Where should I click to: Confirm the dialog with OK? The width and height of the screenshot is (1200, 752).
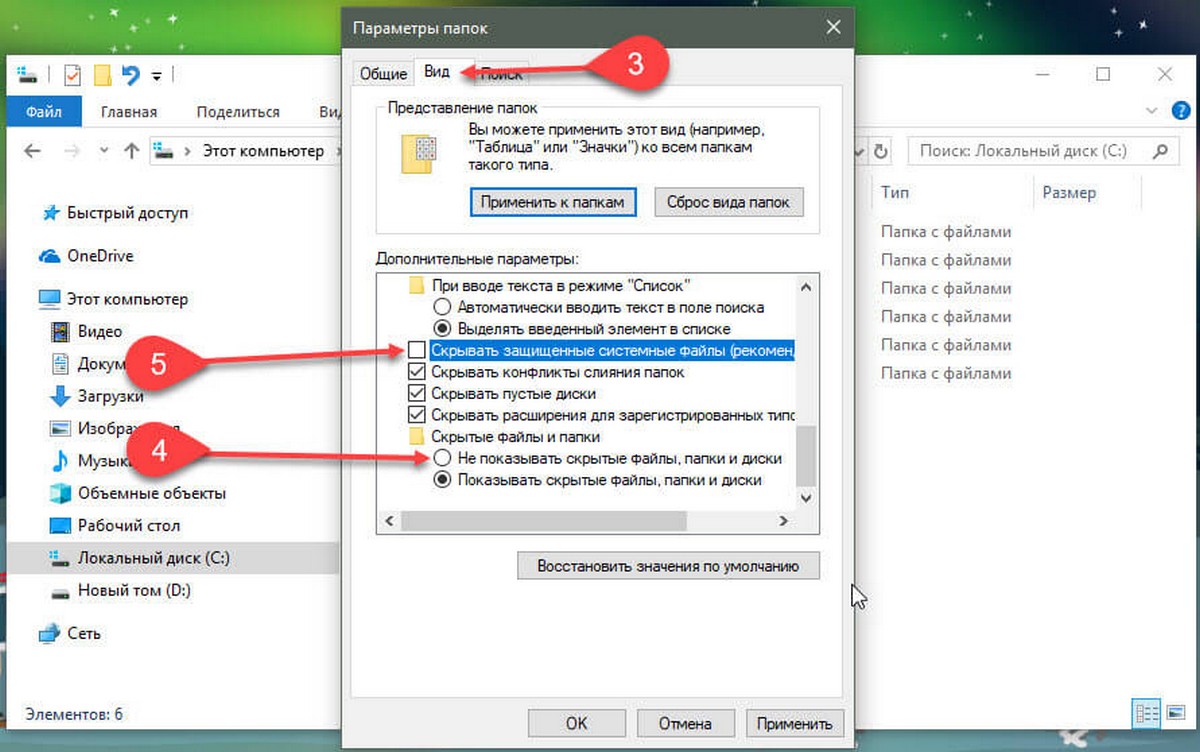click(x=576, y=723)
